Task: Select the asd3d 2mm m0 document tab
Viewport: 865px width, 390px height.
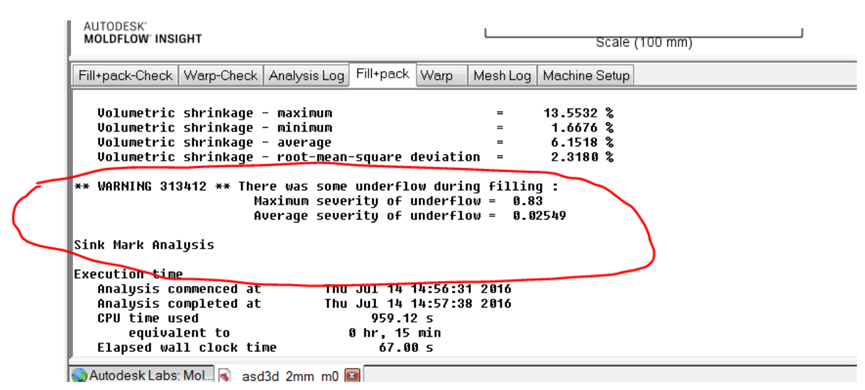Action: [290, 377]
